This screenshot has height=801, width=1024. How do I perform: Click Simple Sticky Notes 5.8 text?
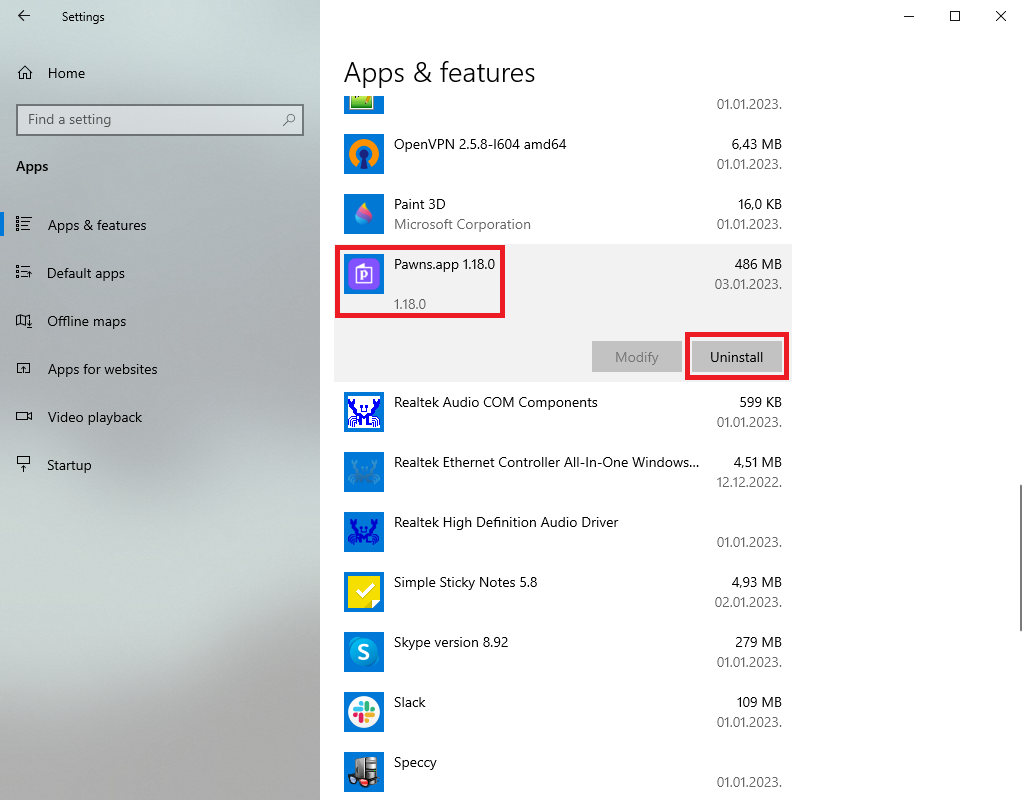(466, 582)
